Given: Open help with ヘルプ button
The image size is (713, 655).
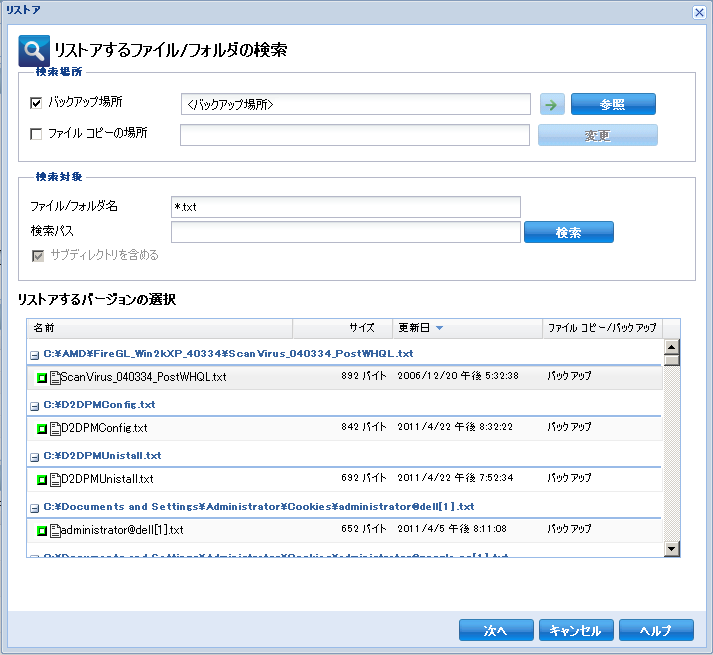Looking at the screenshot, I should [x=656, y=630].
